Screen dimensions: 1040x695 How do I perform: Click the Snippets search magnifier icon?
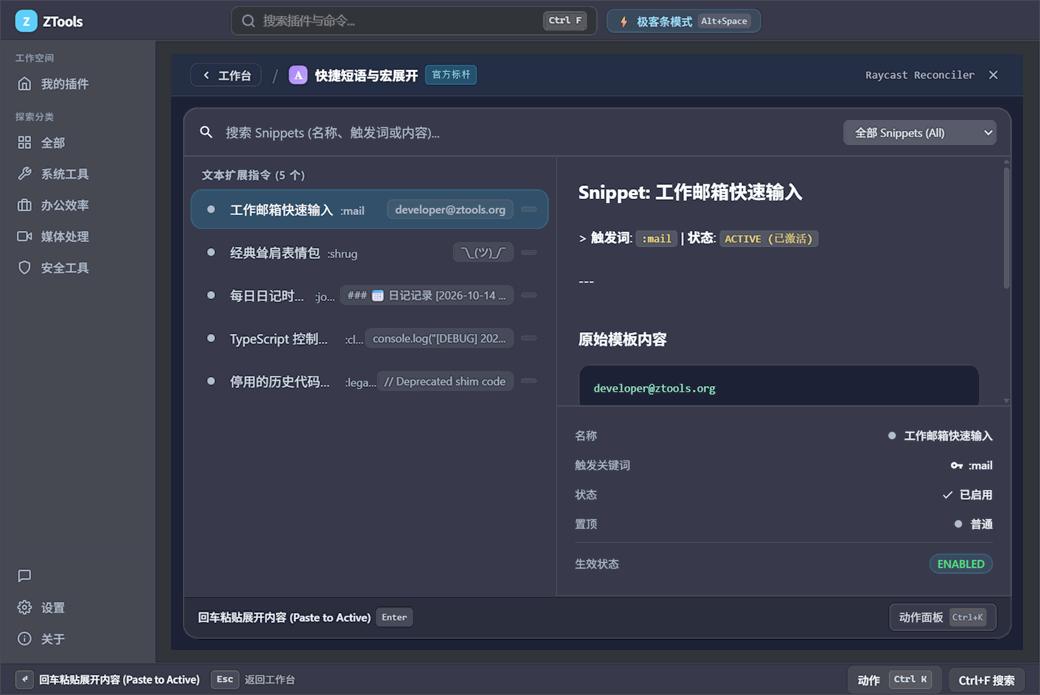coord(206,132)
